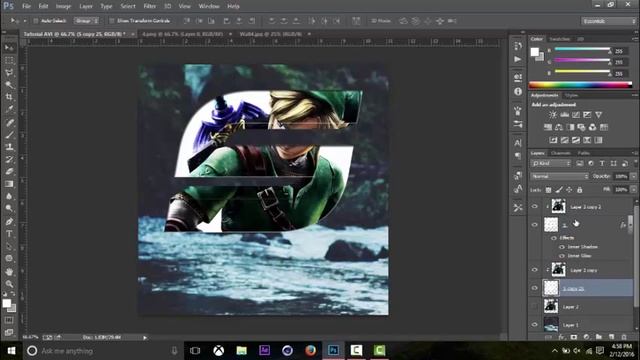Select the Brush tool
Screen dimensions: 640x360
9,134
